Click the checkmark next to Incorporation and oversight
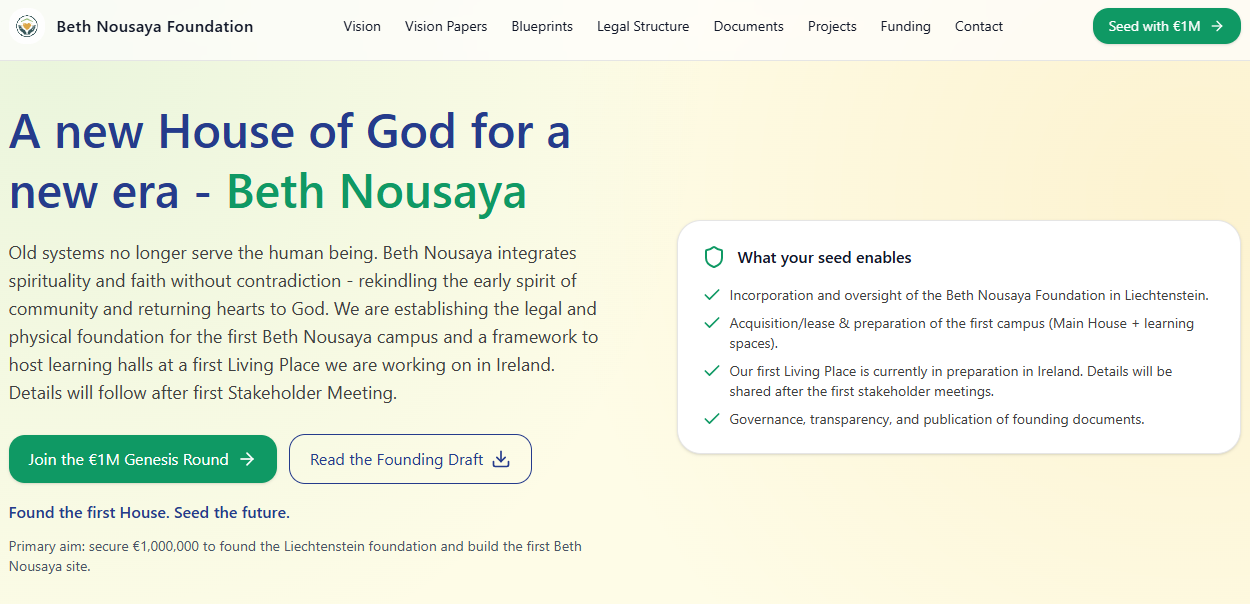The width and height of the screenshot is (1250, 604). (712, 295)
